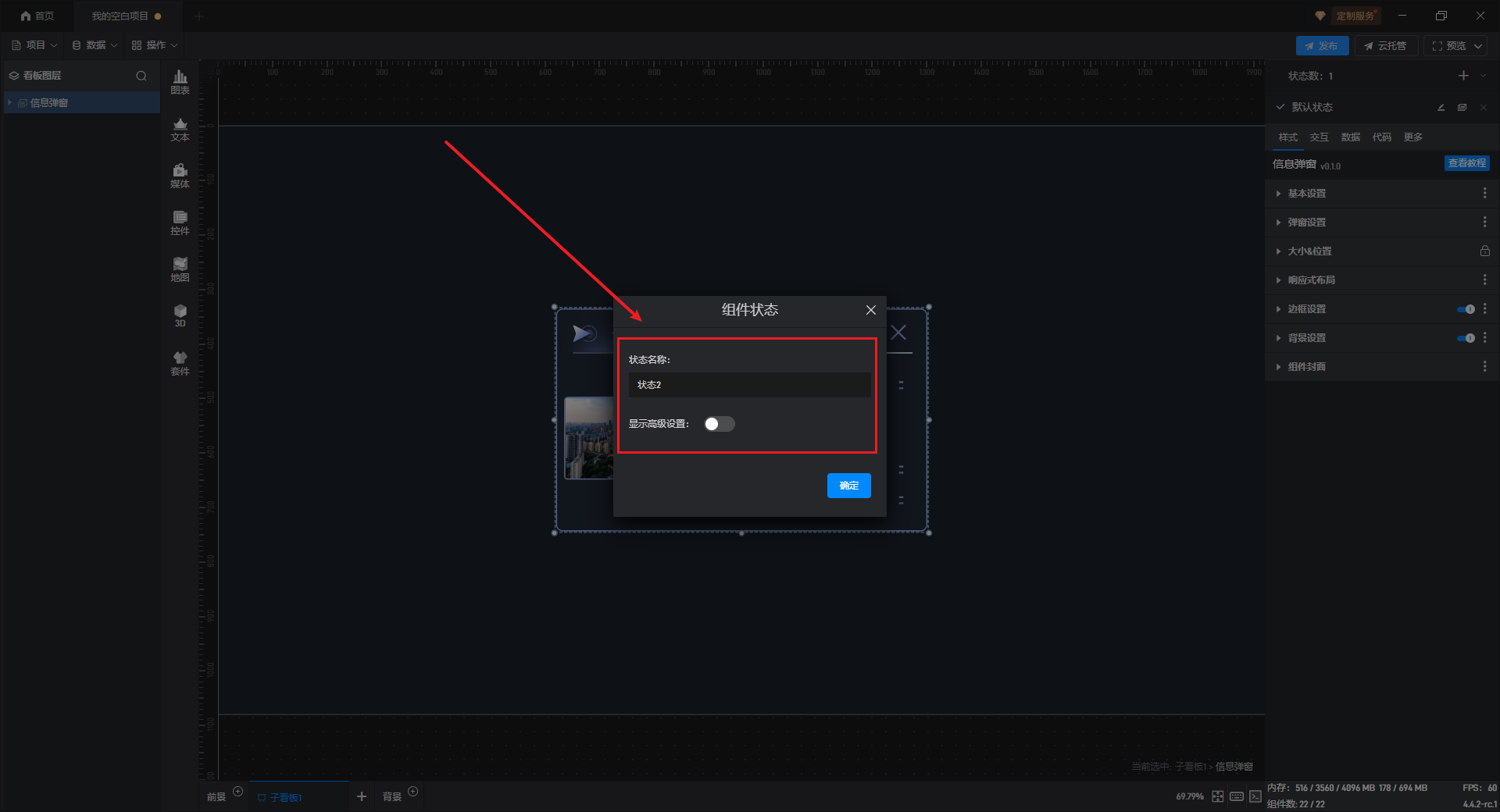
Task: Rename the 默认状态 state with edit icon
Action: point(1441,107)
